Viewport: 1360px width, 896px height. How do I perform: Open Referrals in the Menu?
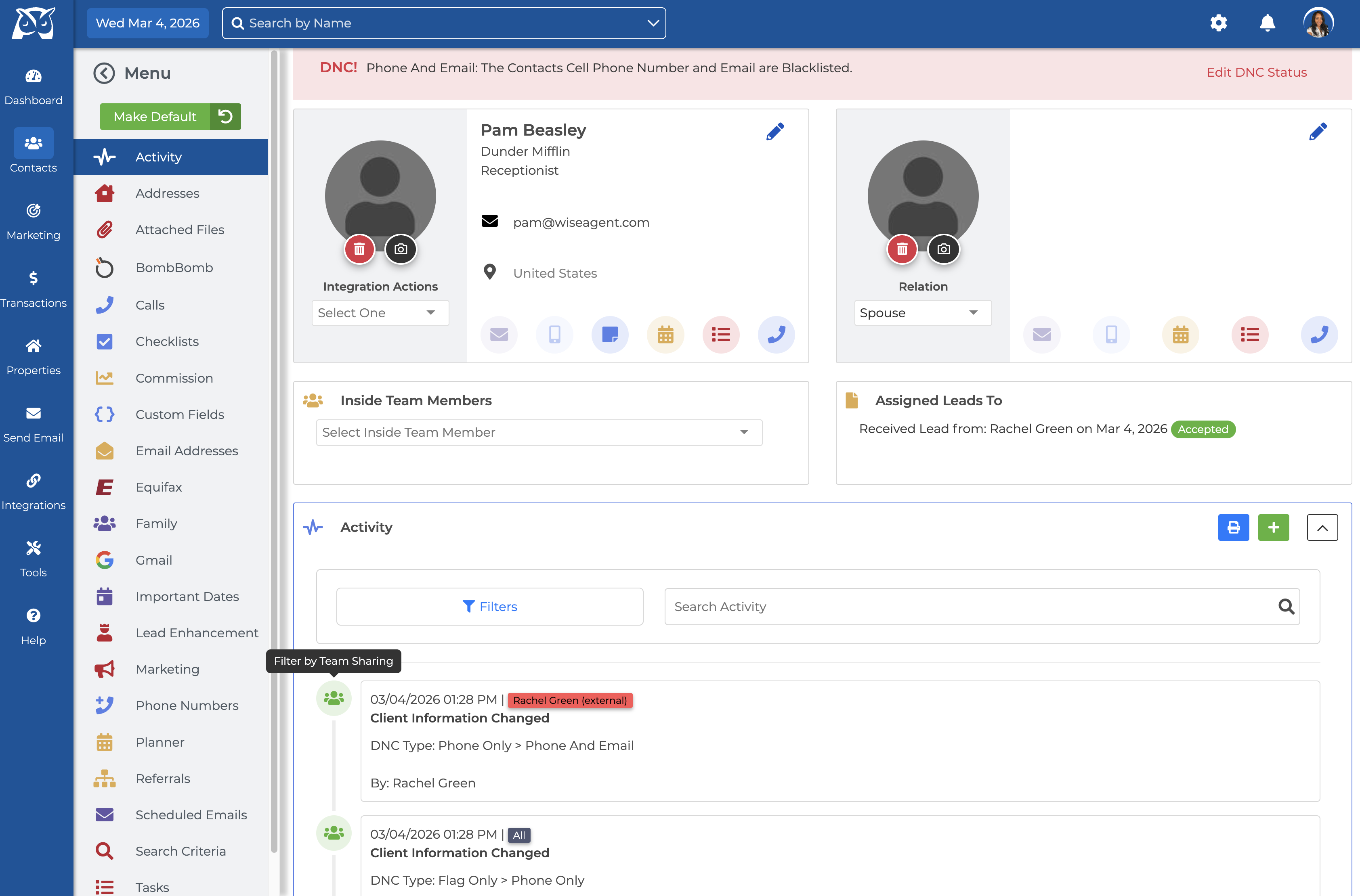171,778
